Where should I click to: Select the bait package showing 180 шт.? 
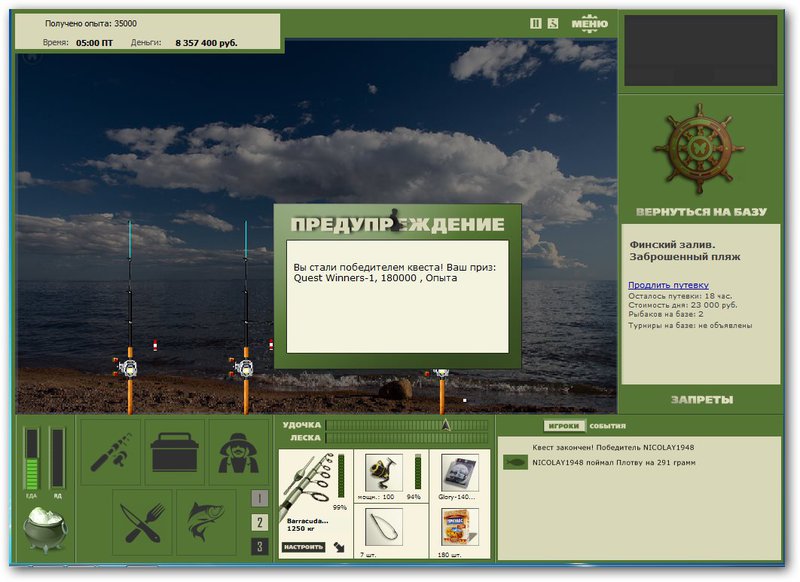460,527
